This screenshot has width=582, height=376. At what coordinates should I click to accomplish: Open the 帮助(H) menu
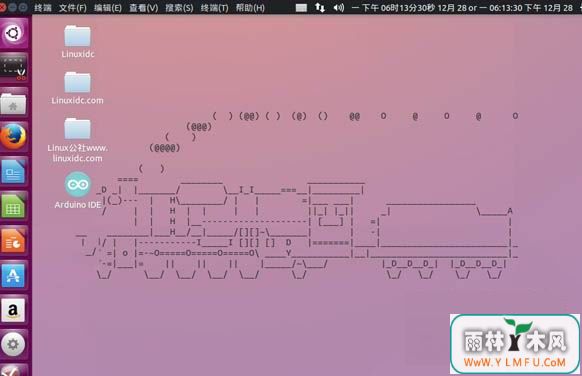coord(250,8)
